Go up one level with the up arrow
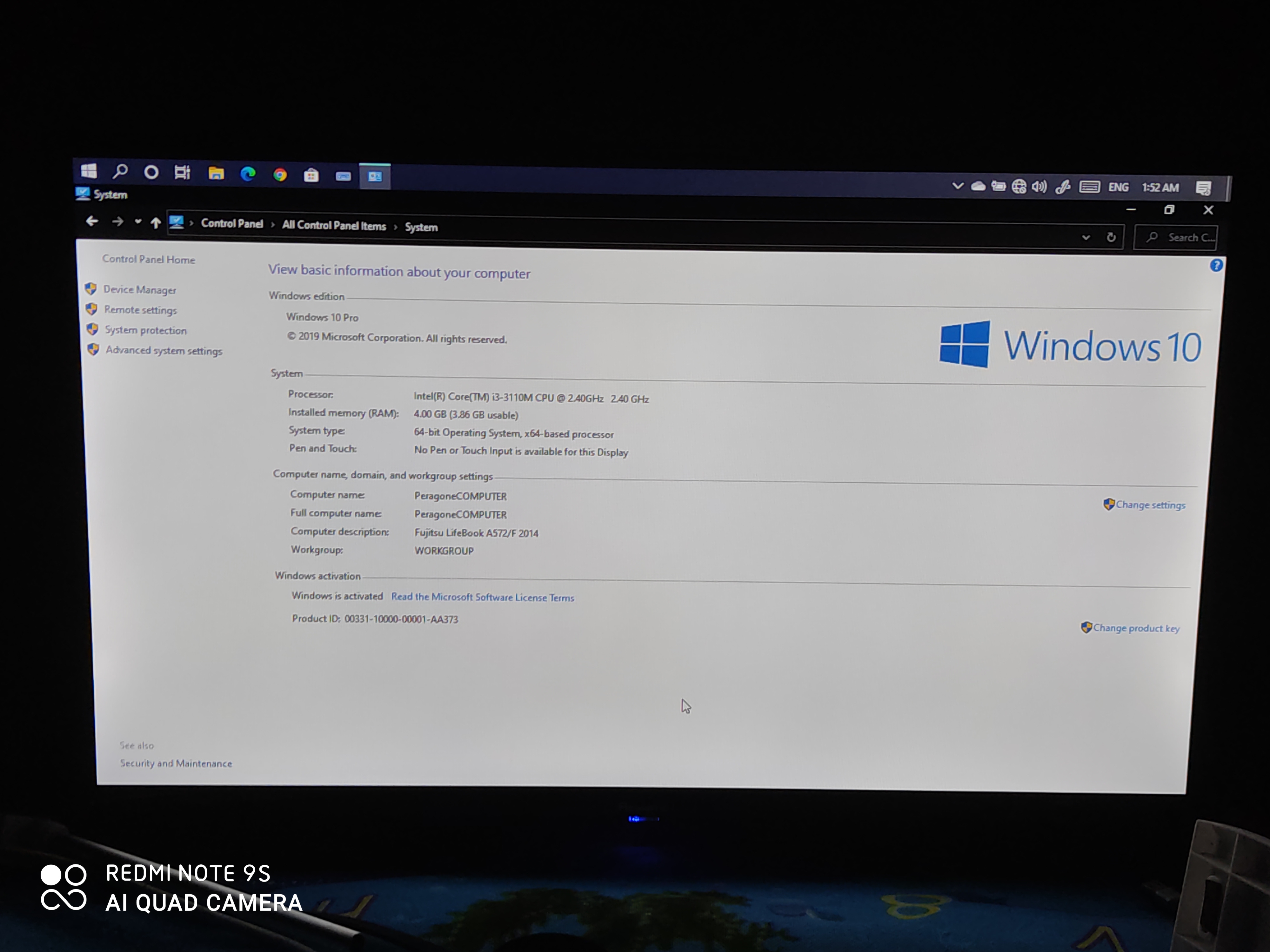 coord(156,223)
